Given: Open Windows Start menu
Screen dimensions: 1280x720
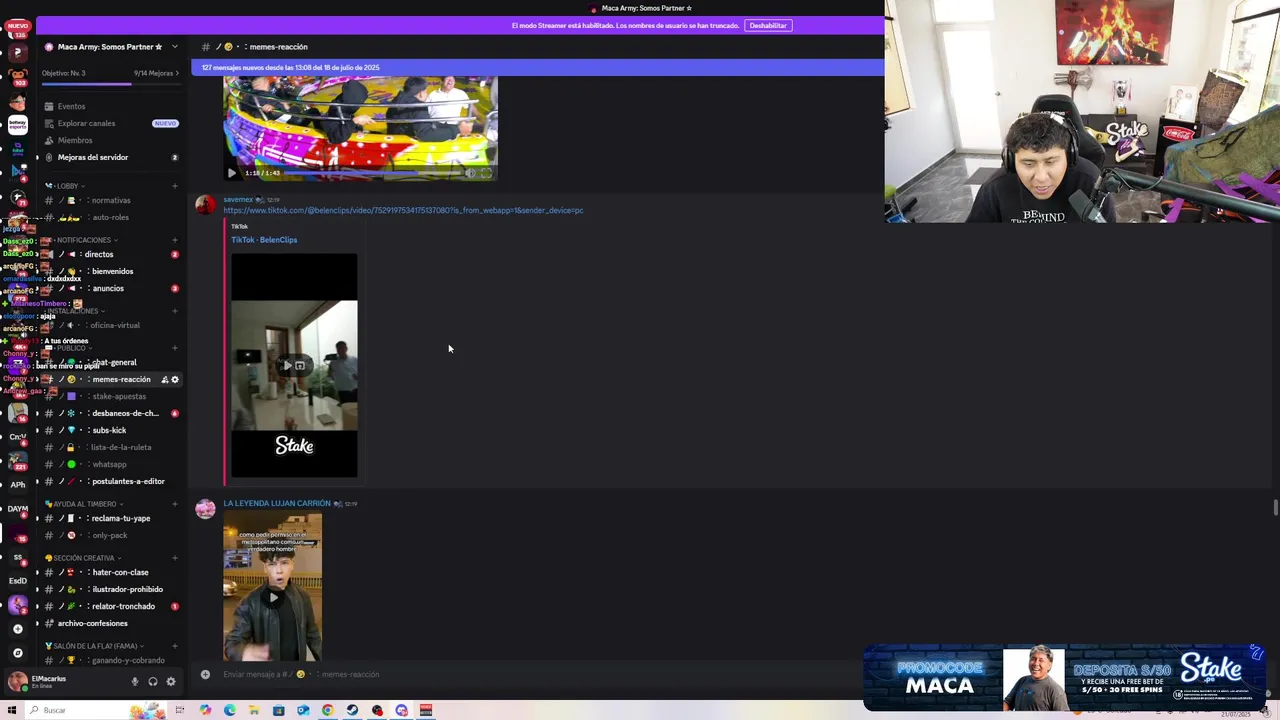Looking at the screenshot, I should pyautogui.click(x=12, y=710).
